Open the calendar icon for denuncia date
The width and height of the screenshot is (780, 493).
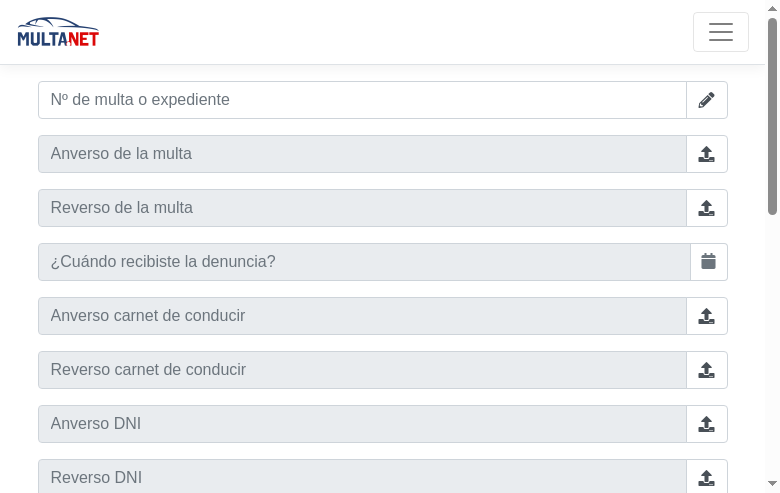tap(709, 262)
